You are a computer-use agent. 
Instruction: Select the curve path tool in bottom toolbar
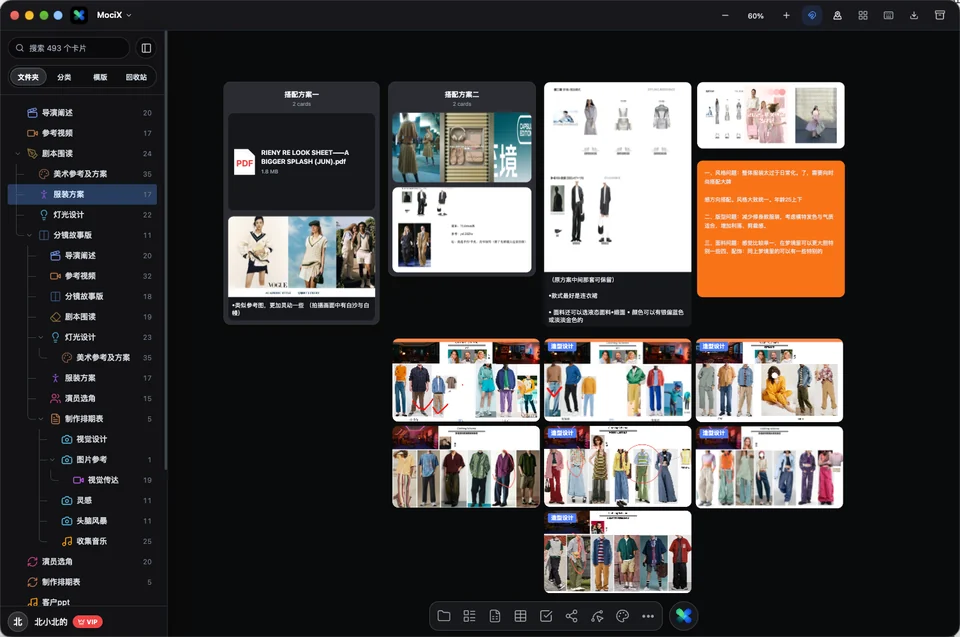coord(597,616)
